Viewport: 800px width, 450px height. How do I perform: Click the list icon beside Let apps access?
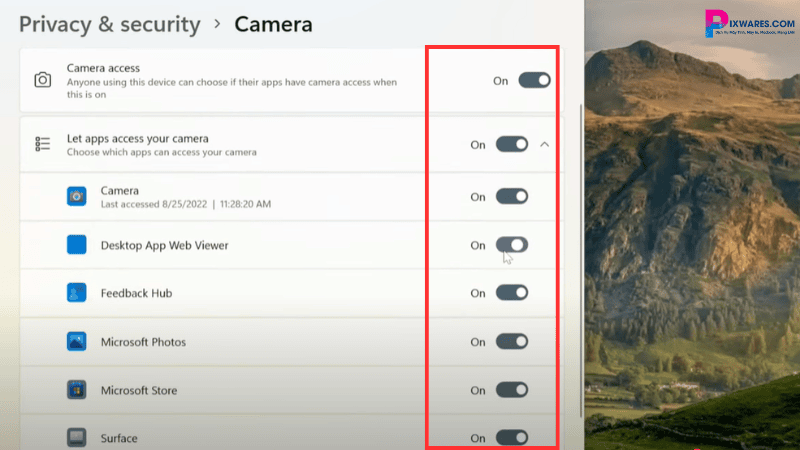[x=43, y=145]
